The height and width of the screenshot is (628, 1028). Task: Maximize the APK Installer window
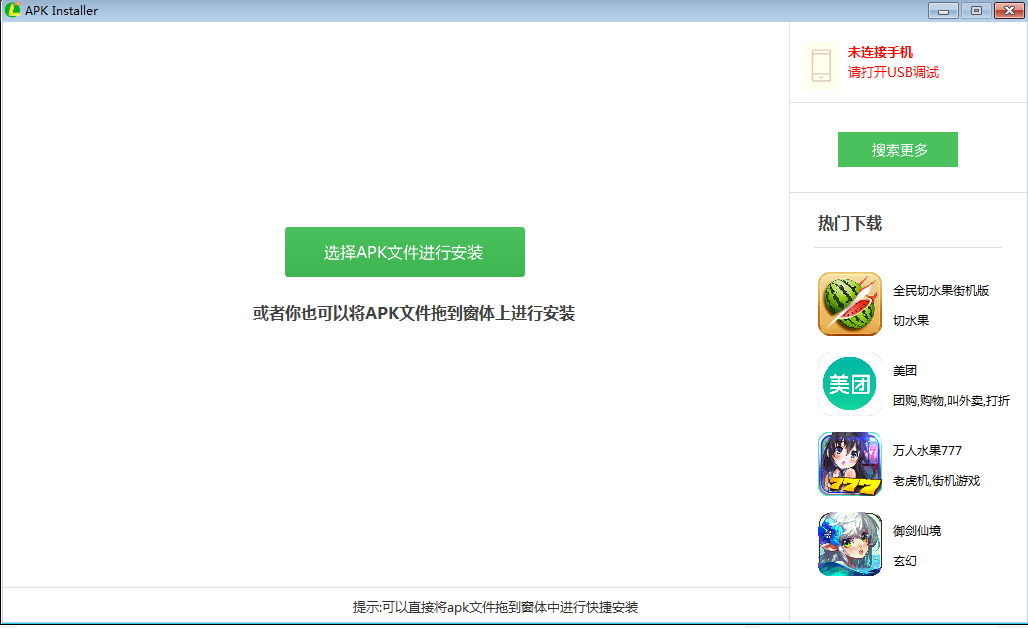(x=975, y=11)
